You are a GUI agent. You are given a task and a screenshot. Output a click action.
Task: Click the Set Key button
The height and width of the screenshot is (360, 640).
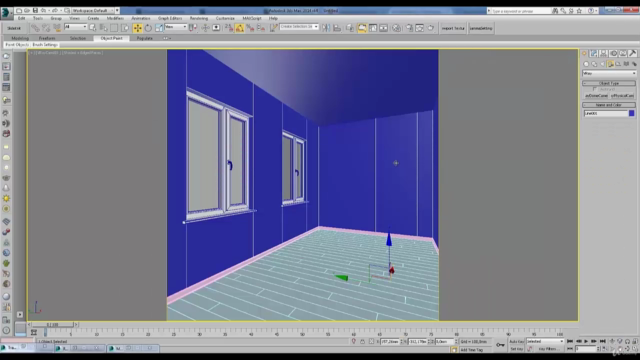(x=516, y=349)
